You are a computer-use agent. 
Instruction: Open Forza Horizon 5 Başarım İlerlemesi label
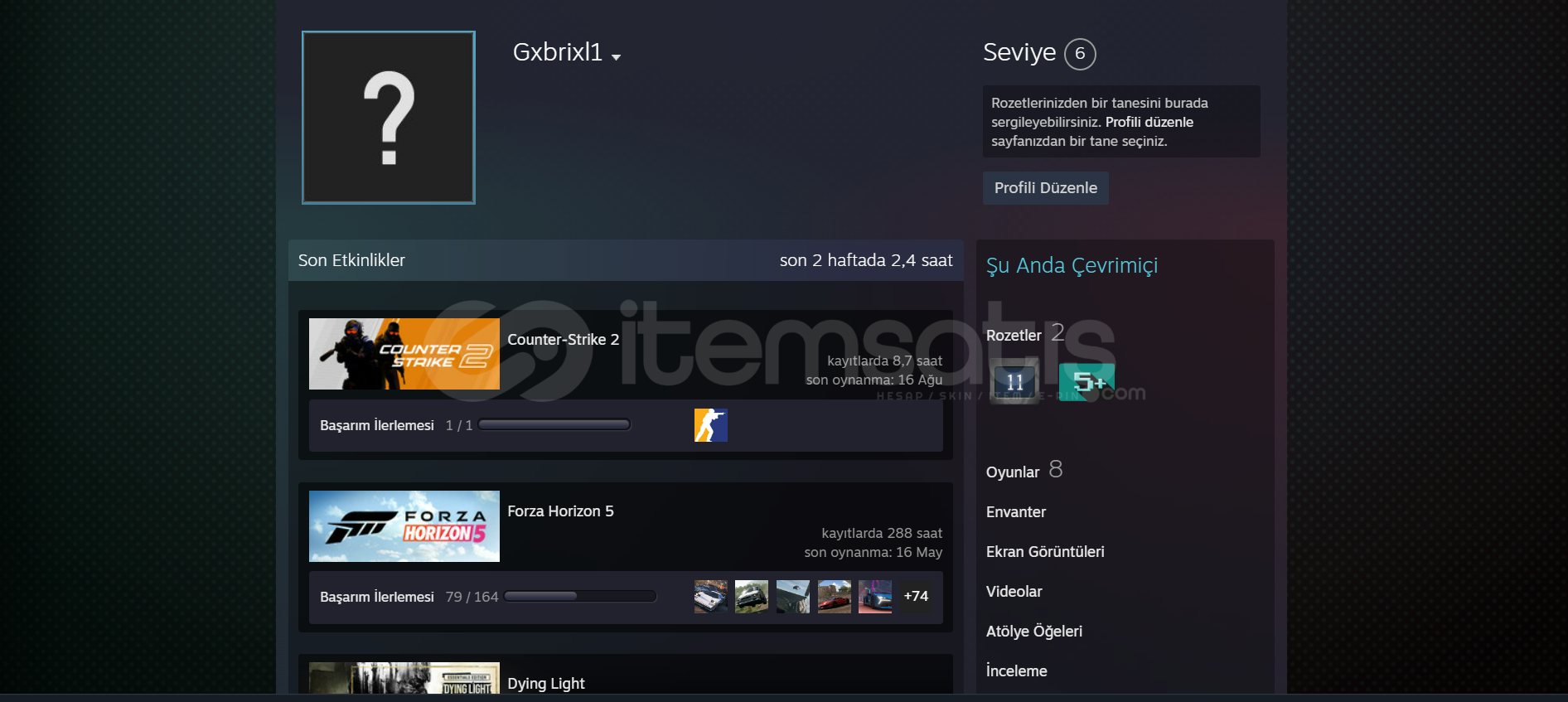(377, 597)
